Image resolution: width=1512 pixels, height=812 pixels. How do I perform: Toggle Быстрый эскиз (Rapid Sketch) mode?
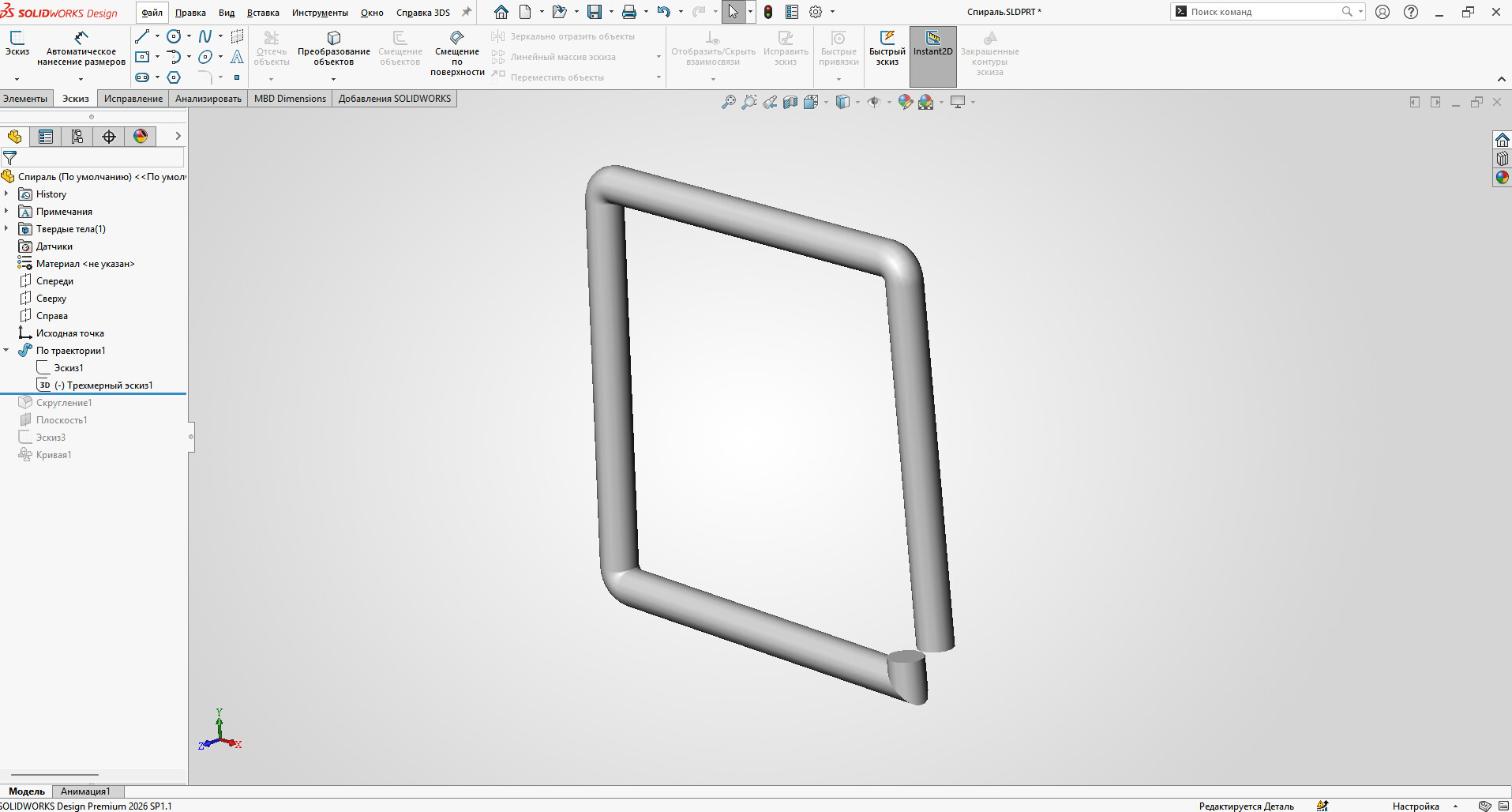pos(887,47)
